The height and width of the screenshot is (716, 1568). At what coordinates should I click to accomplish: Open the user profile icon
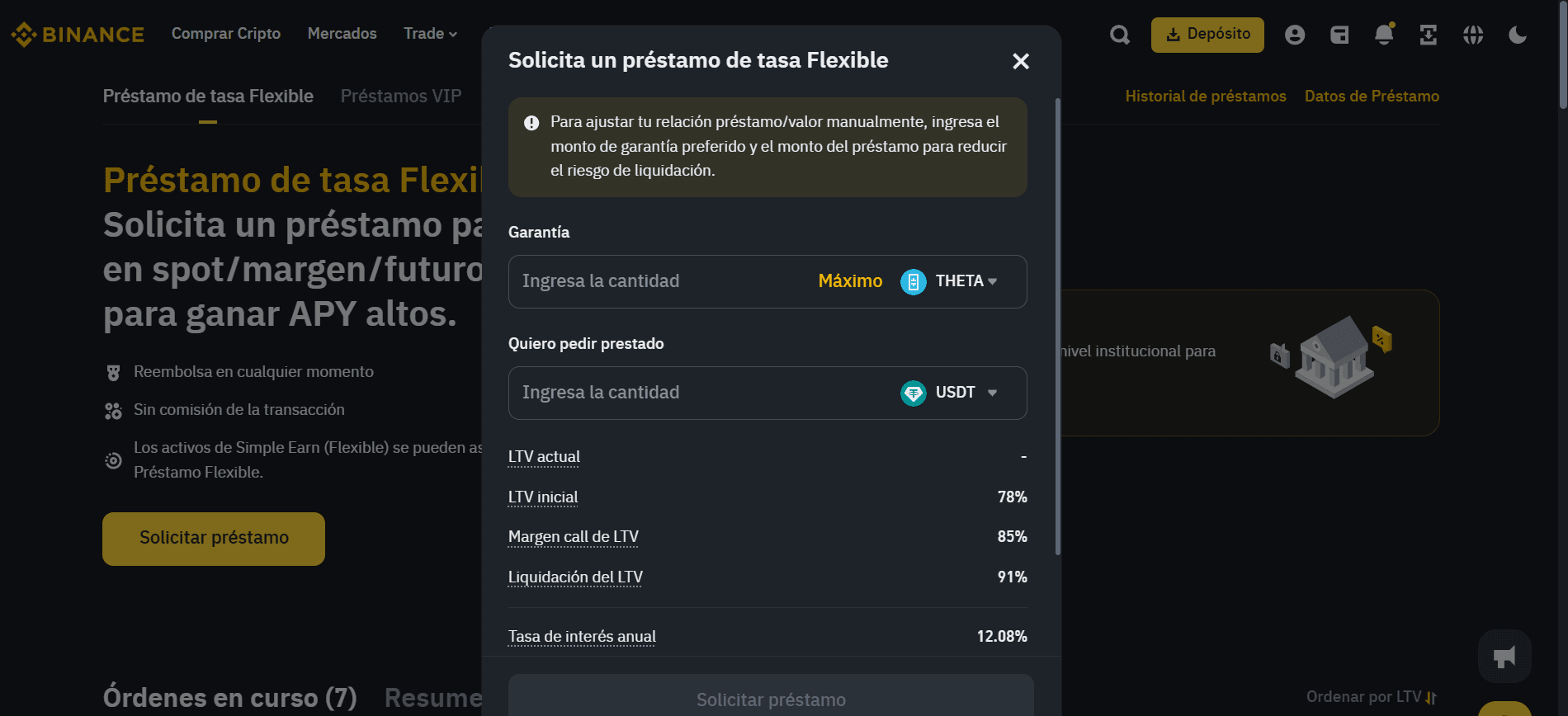pyautogui.click(x=1295, y=35)
